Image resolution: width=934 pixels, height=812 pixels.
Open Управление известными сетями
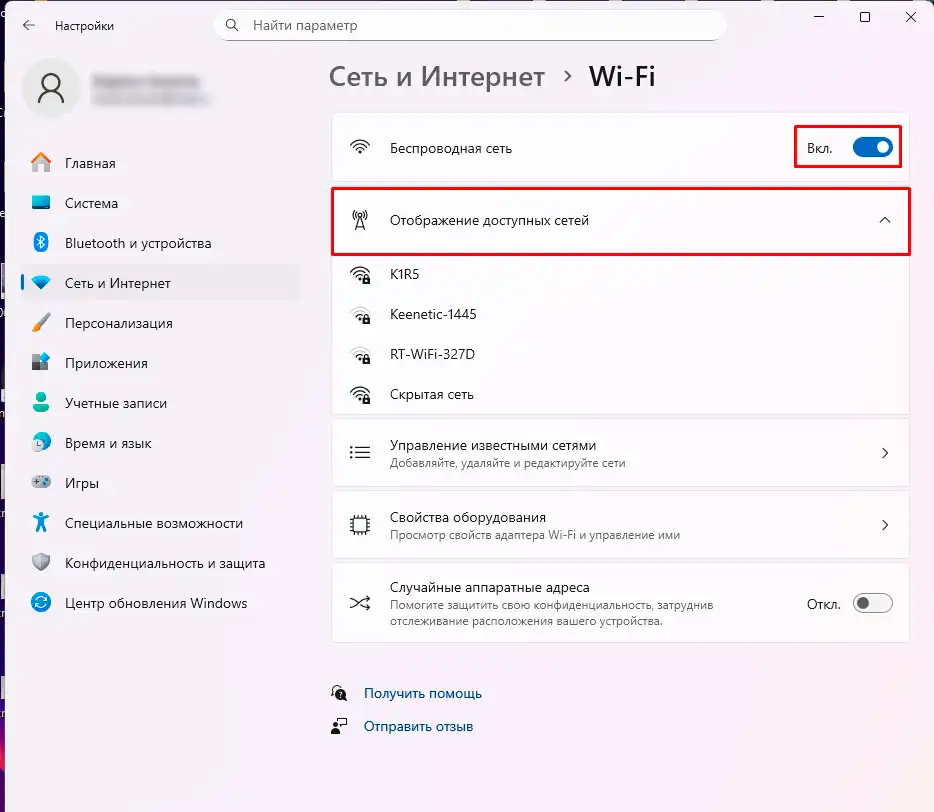pos(620,452)
